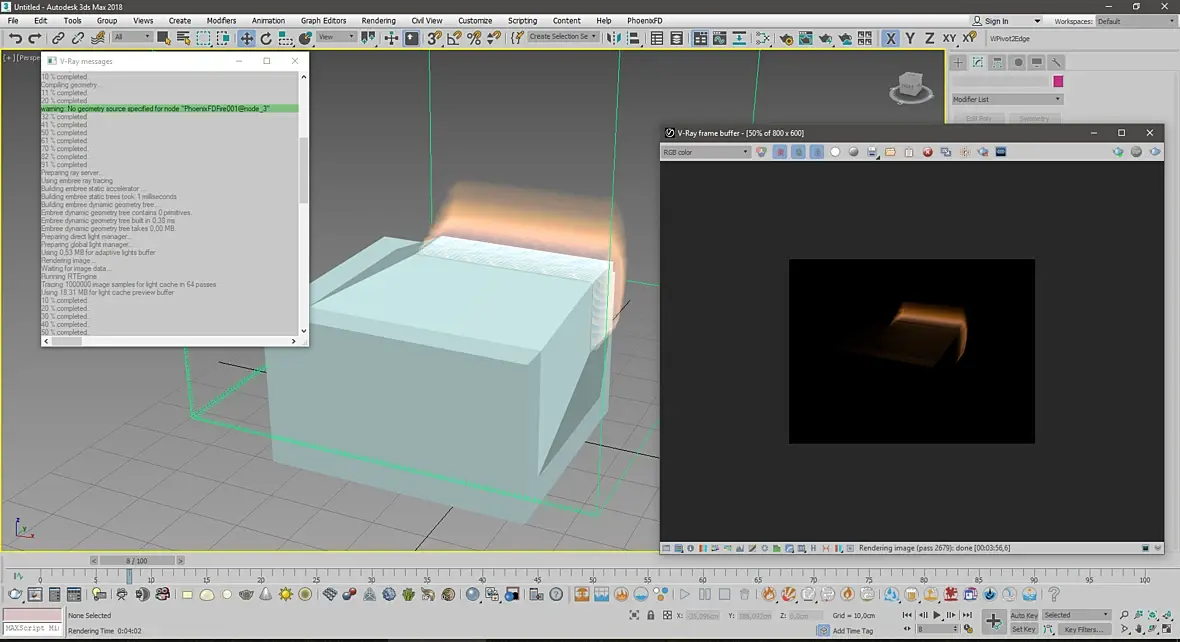The image size is (1180, 642).
Task: Open the PhoenixFD menu
Action: 644,21
